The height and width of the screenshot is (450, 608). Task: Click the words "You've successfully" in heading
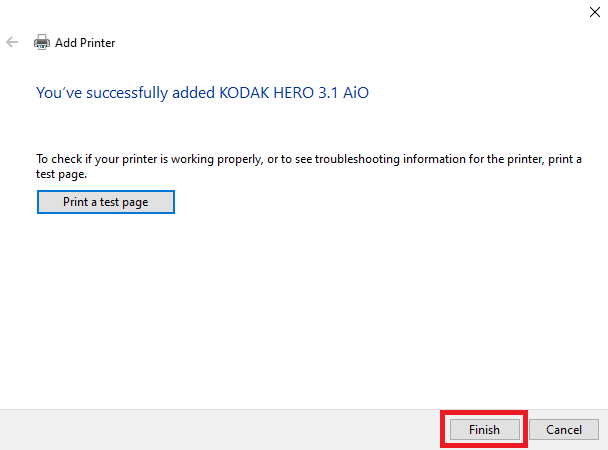tap(102, 93)
